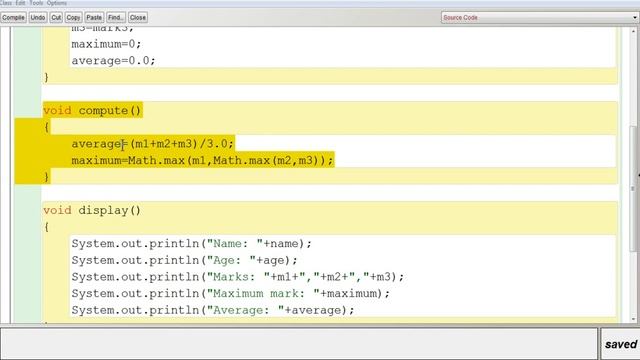Click the vertical scrollbar down arrow
The height and width of the screenshot is (360, 640).
tap(633, 319)
